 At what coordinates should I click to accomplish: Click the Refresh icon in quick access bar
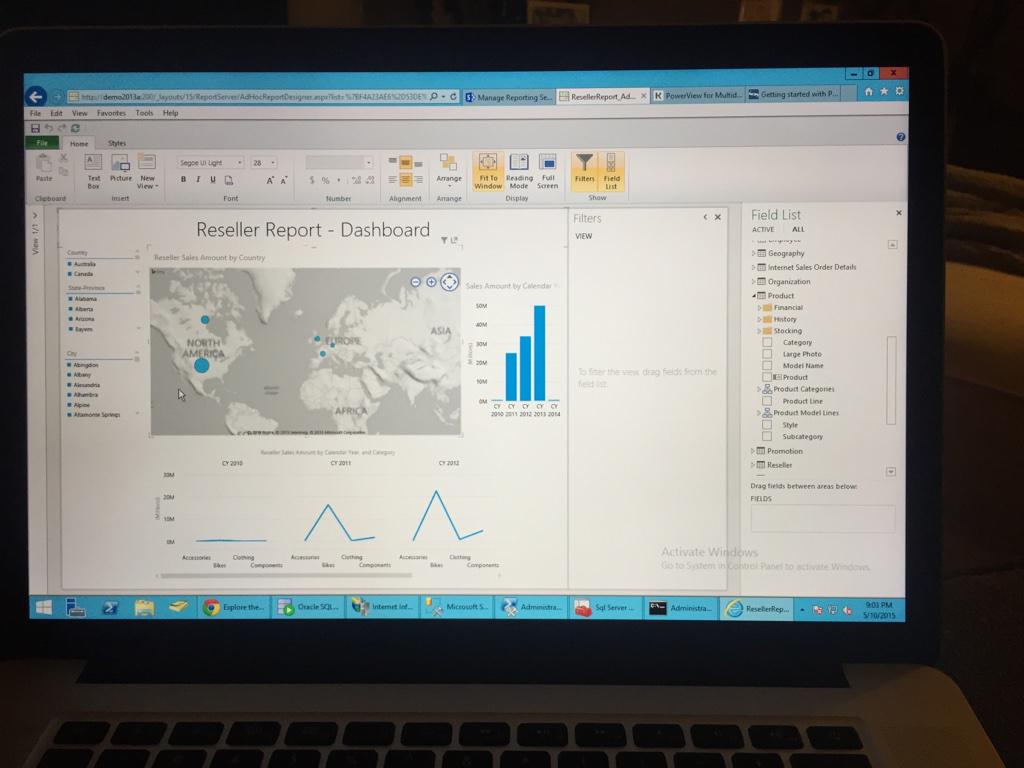pos(75,128)
